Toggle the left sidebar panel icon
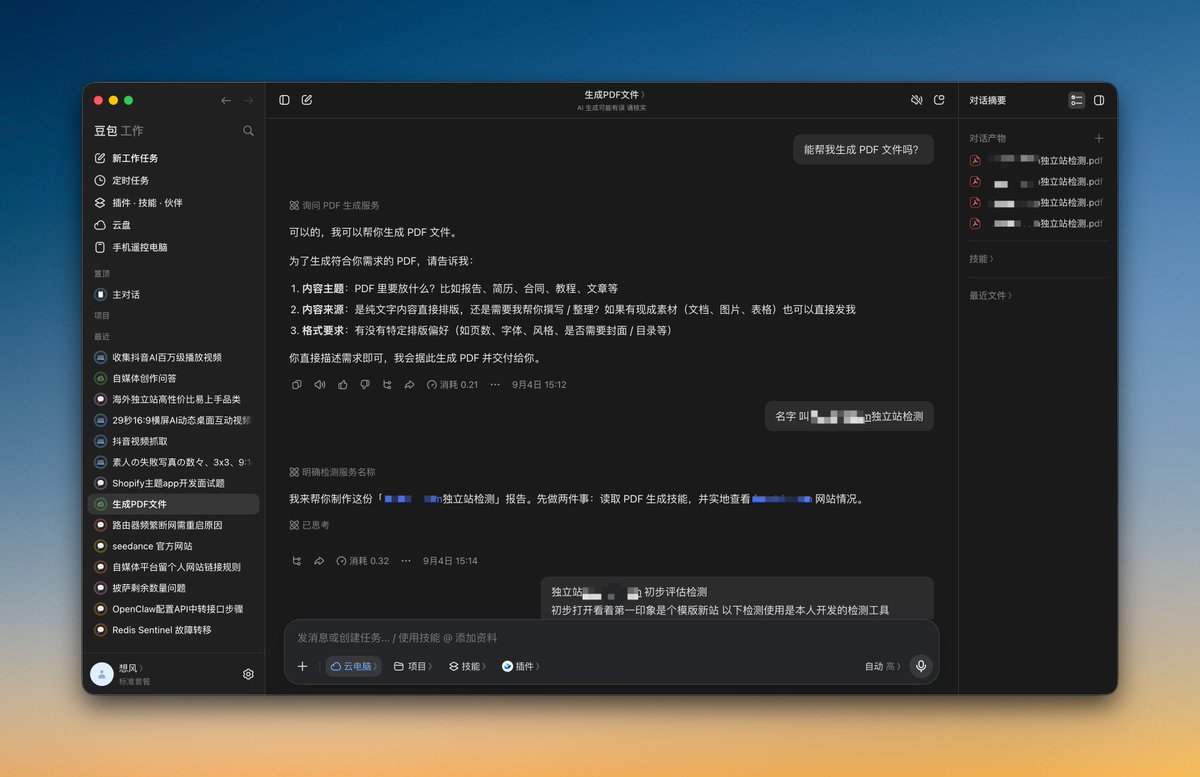The width and height of the screenshot is (1200, 777). point(285,100)
